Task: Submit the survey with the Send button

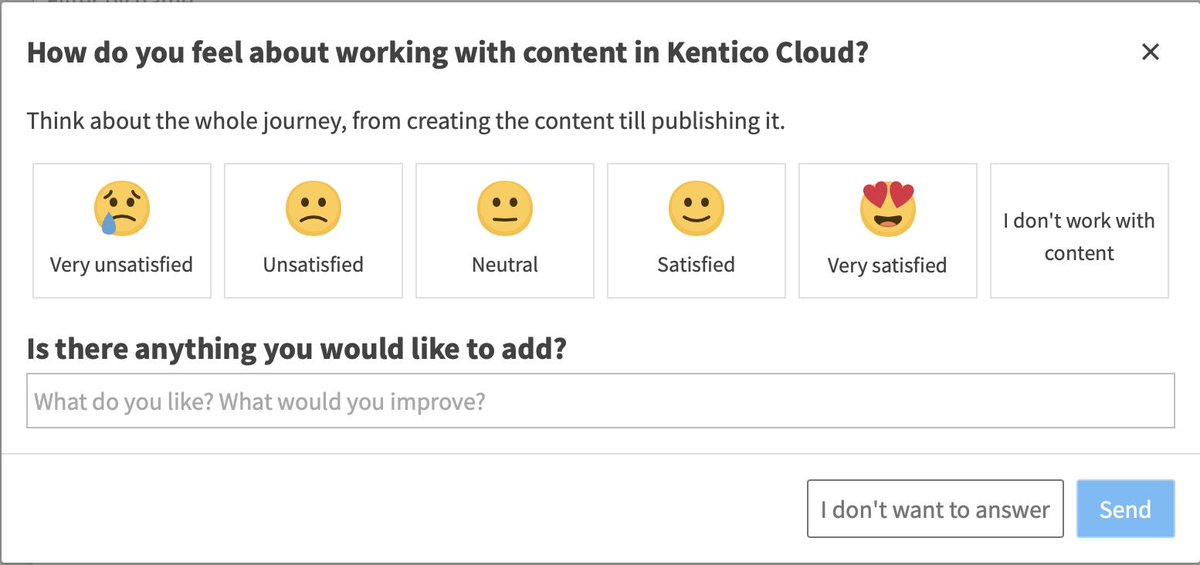Action: coord(1125,509)
